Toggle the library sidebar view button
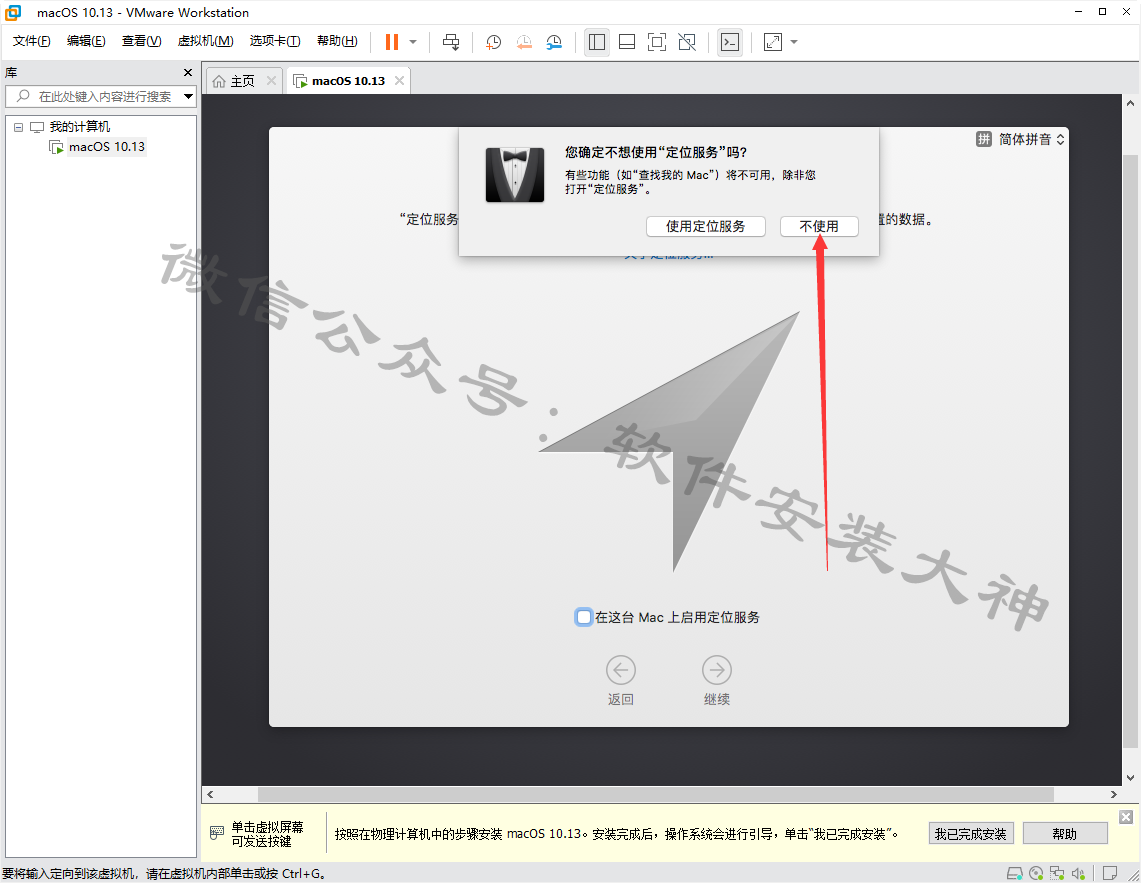This screenshot has height=883, width=1141. click(x=597, y=42)
